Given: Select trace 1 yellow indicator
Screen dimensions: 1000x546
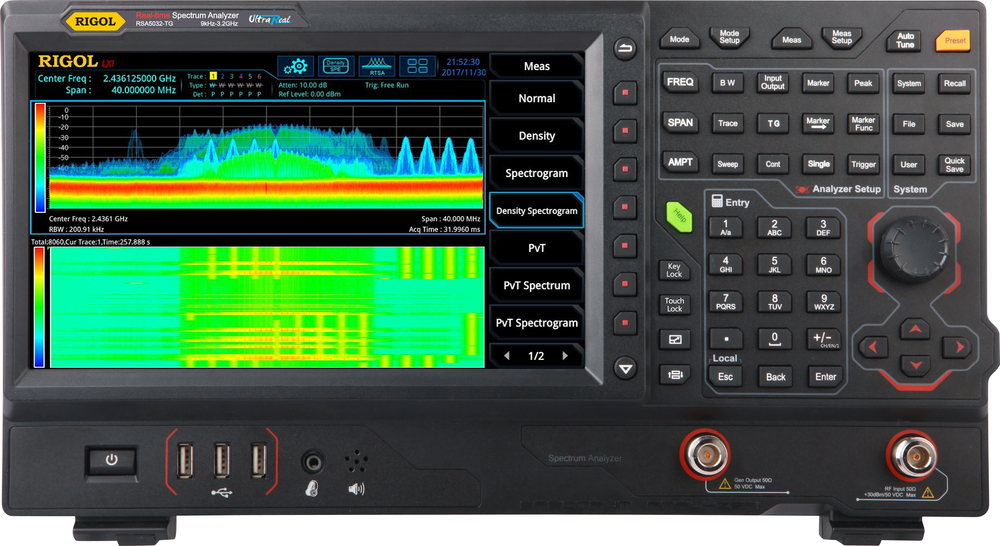Looking at the screenshot, I should click(213, 76).
